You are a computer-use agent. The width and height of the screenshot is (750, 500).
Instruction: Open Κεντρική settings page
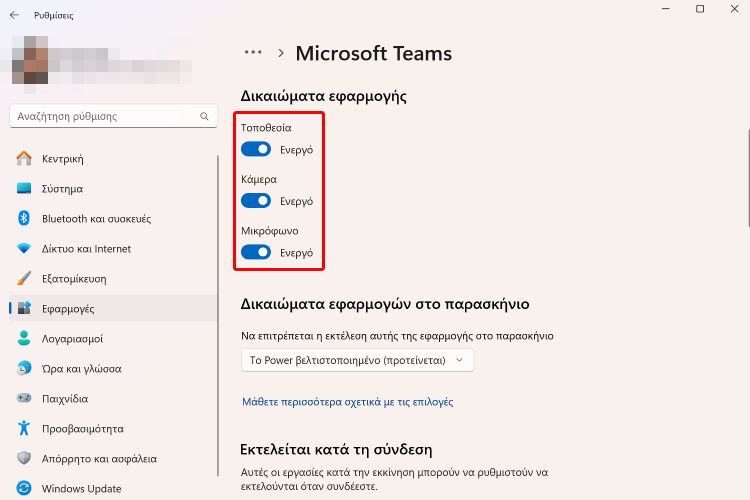[x=113, y=158]
